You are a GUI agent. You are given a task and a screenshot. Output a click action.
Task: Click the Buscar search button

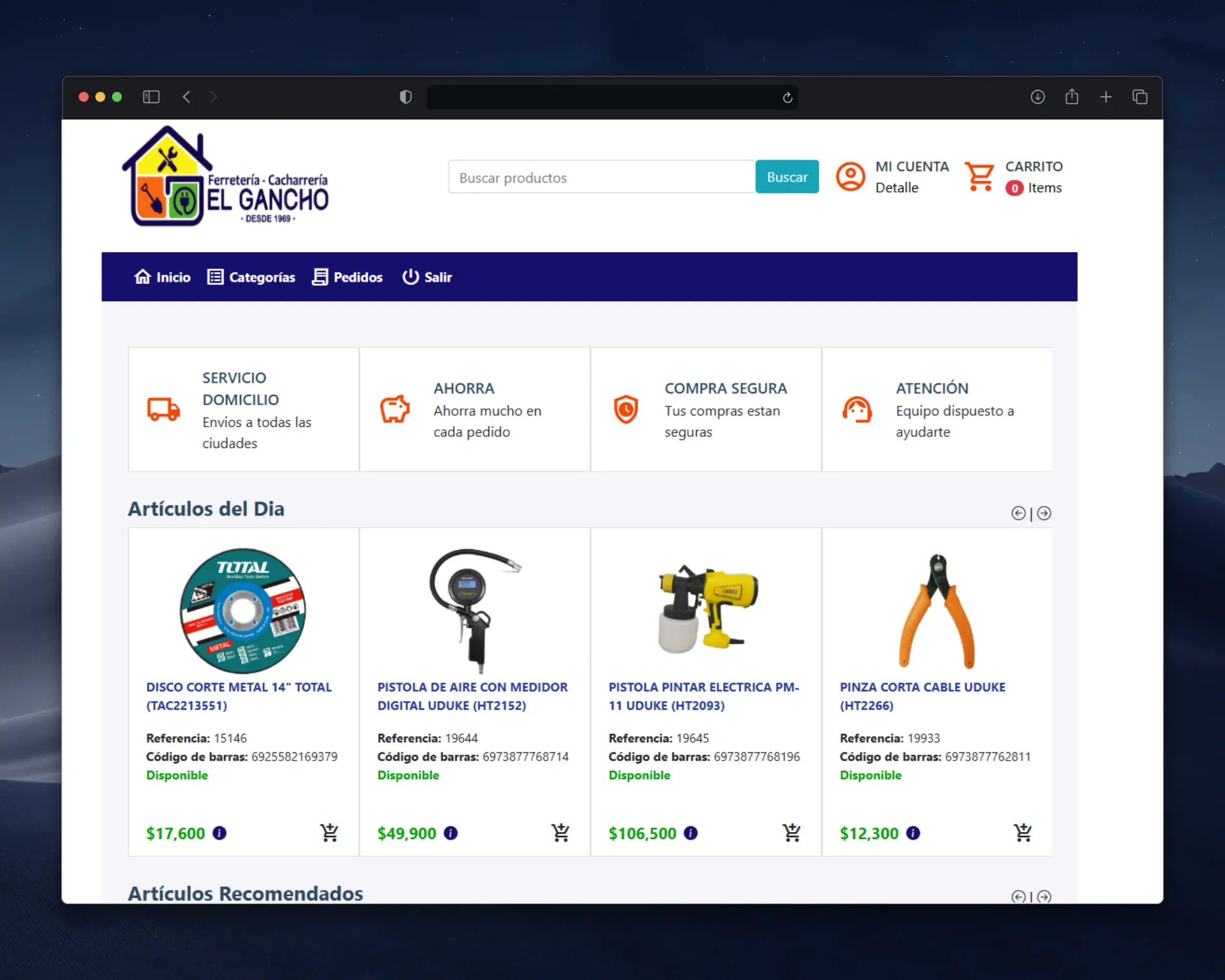787,177
